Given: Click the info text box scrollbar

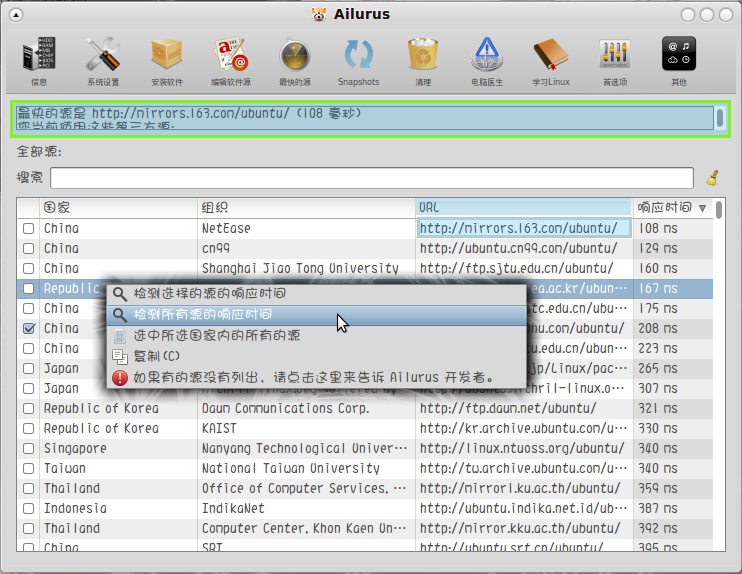Looking at the screenshot, I should (x=719, y=118).
